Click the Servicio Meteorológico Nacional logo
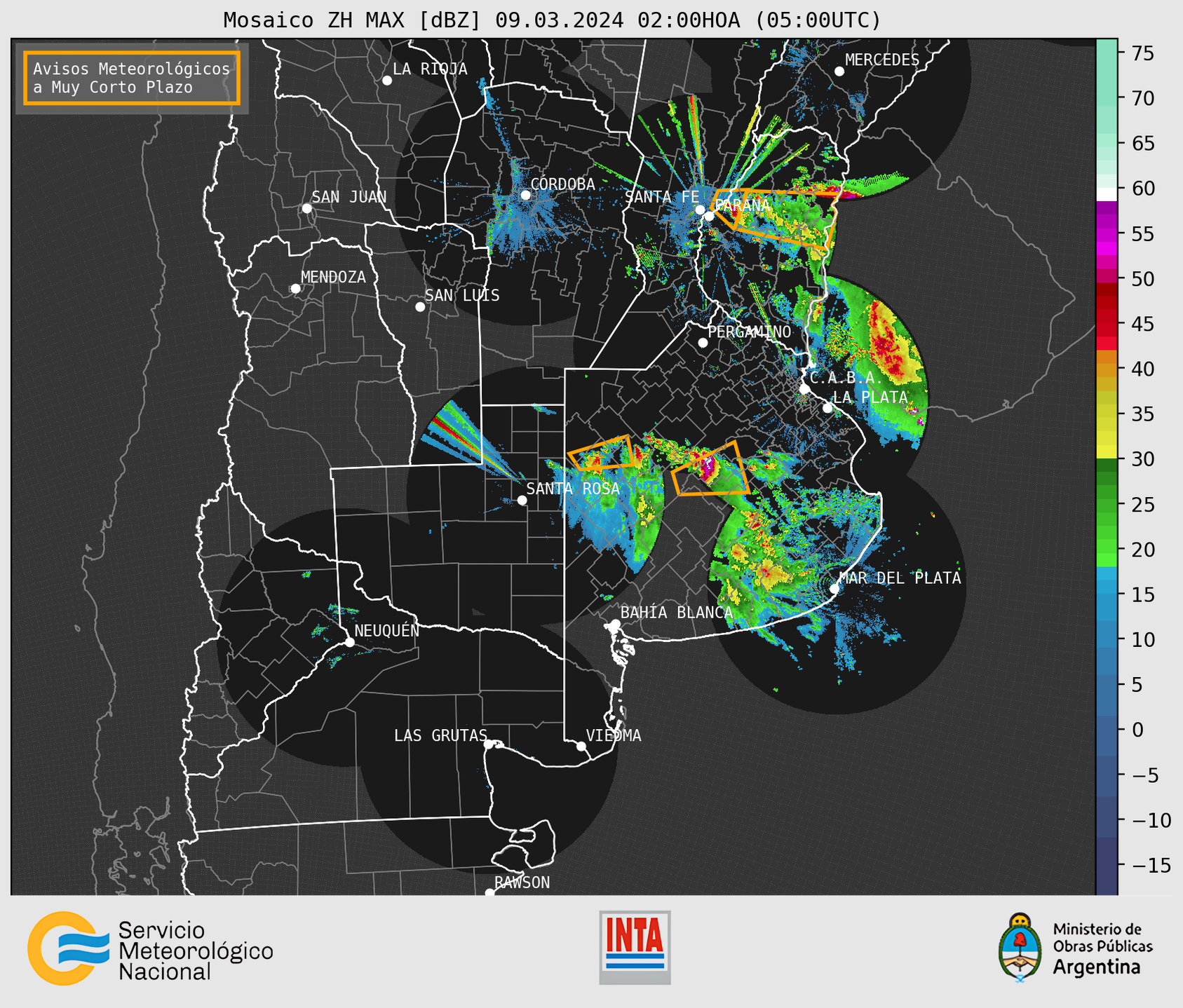This screenshot has width=1183, height=1008. 150,948
